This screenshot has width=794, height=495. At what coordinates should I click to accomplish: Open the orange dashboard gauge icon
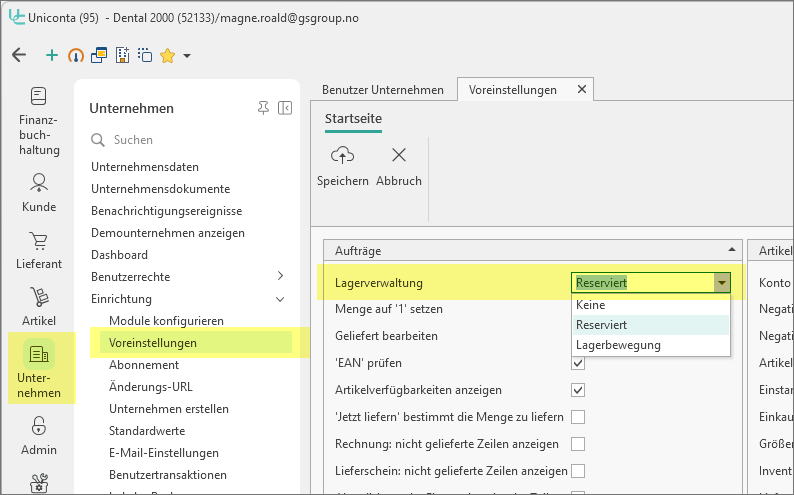(x=75, y=55)
